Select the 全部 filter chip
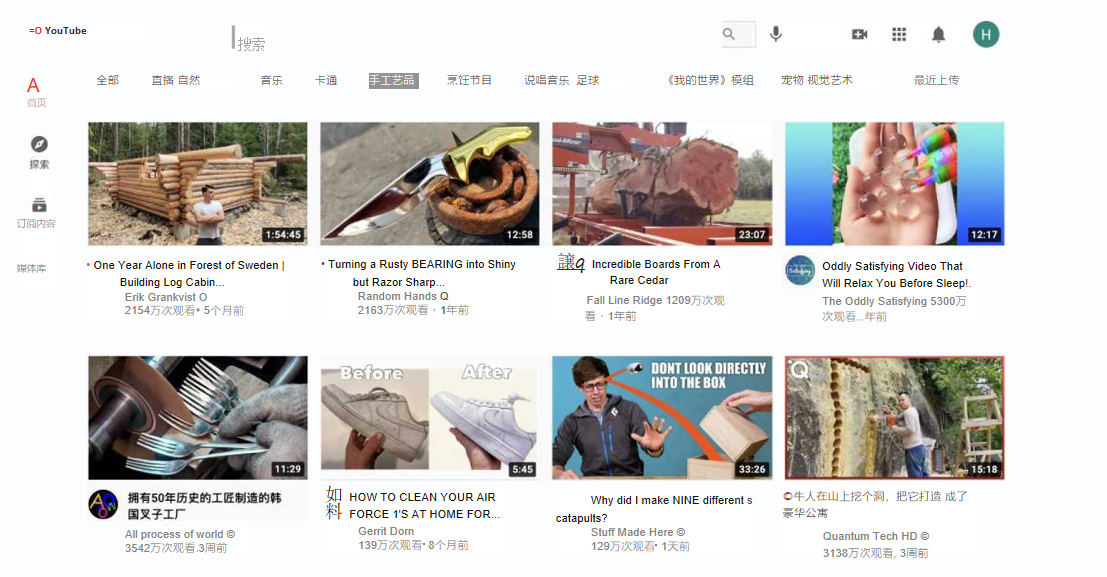This screenshot has width=1107, height=577. click(x=108, y=80)
